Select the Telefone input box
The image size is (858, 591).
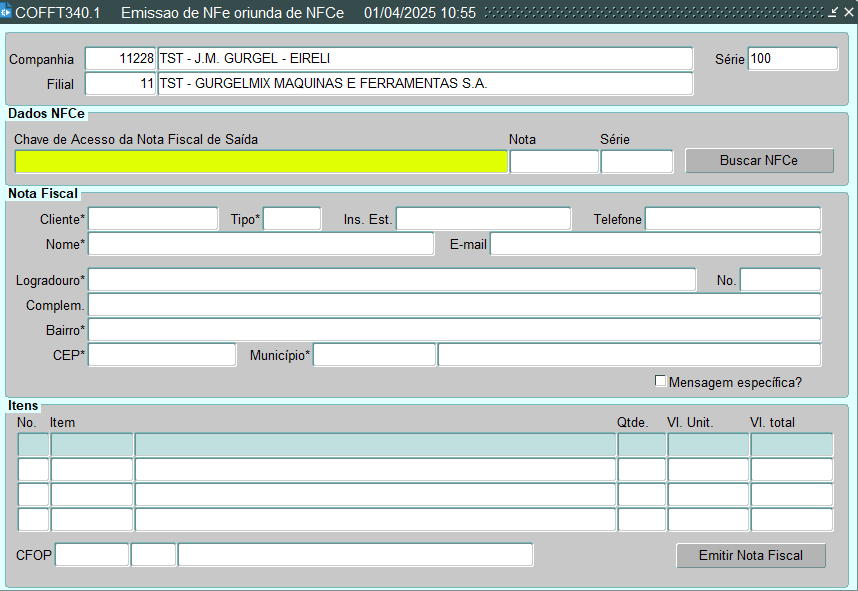[x=732, y=219]
